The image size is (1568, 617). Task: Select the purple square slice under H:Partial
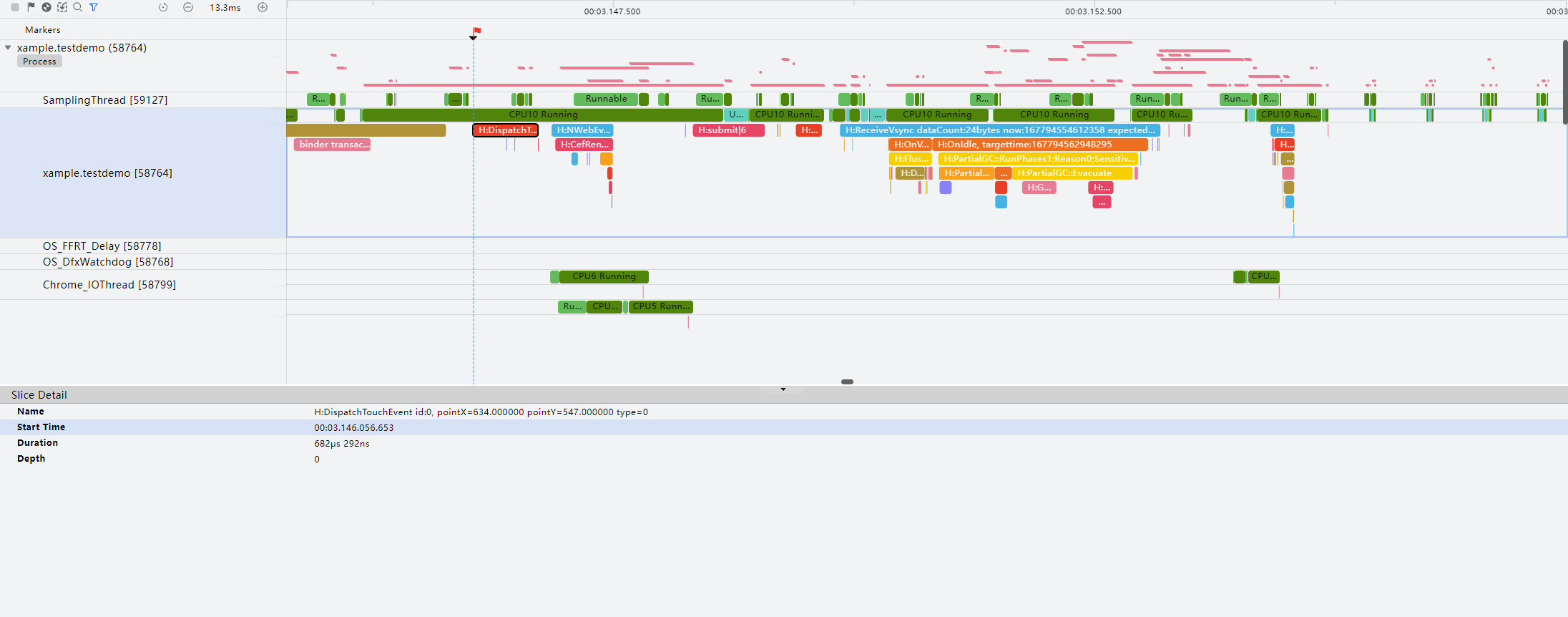pos(946,188)
